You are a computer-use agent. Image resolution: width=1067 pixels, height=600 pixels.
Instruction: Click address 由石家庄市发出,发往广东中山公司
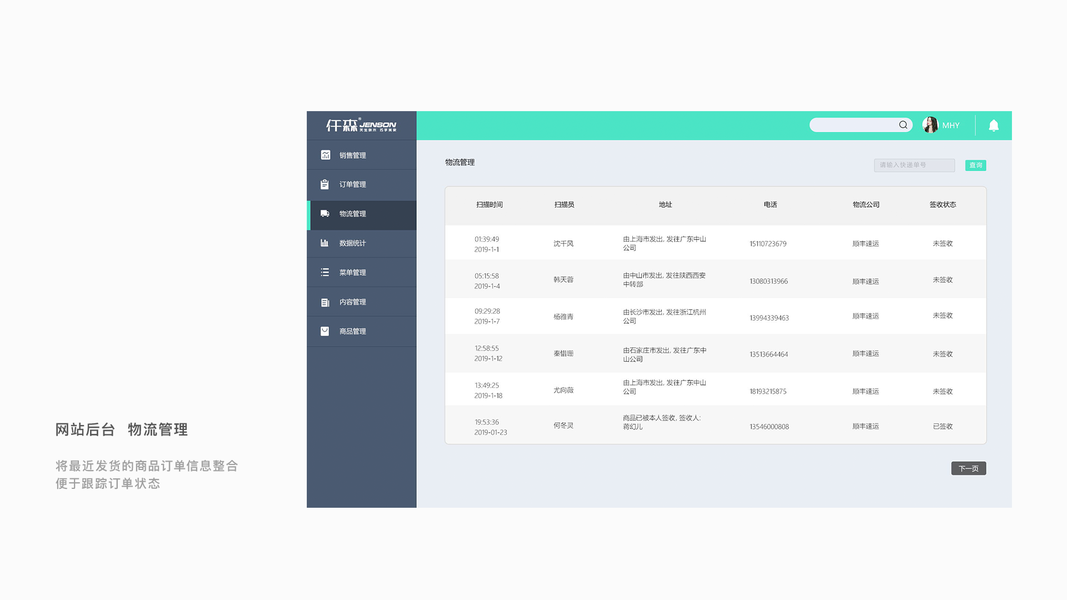(x=664, y=354)
